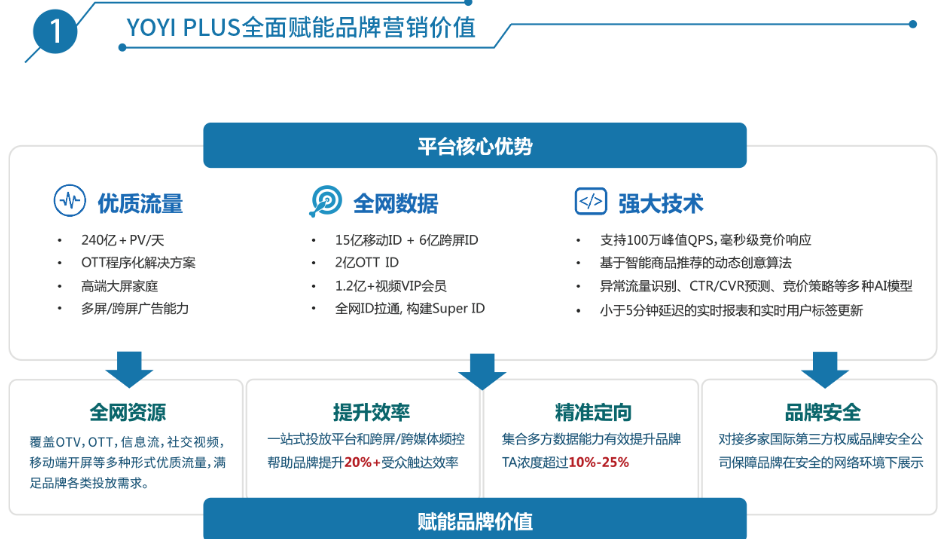Click the text 全网ID拉通, 构建Super ID
The image size is (941, 539).
[x=410, y=309]
